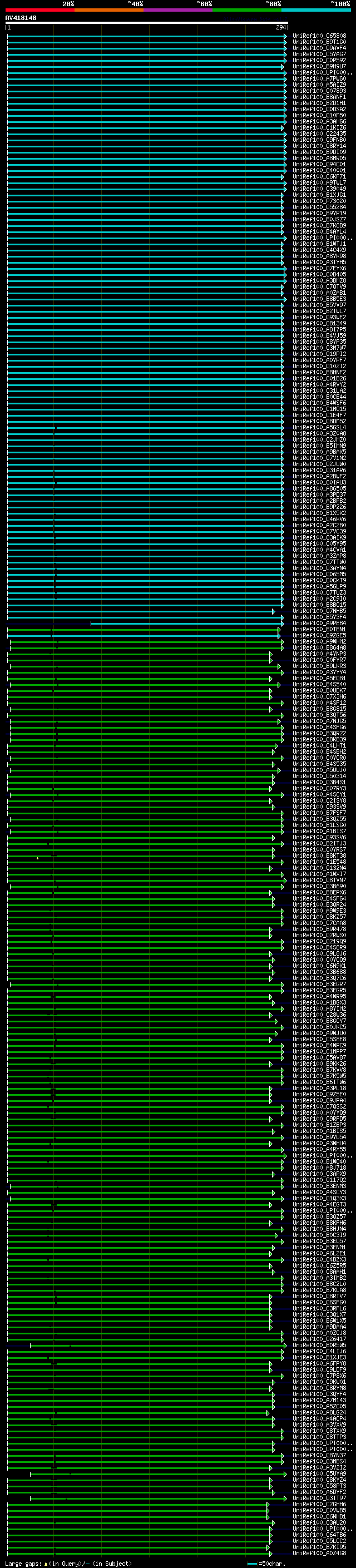Click the UniRef100_C6KF71 label
The image size is (356, 1568).
click(319, 176)
